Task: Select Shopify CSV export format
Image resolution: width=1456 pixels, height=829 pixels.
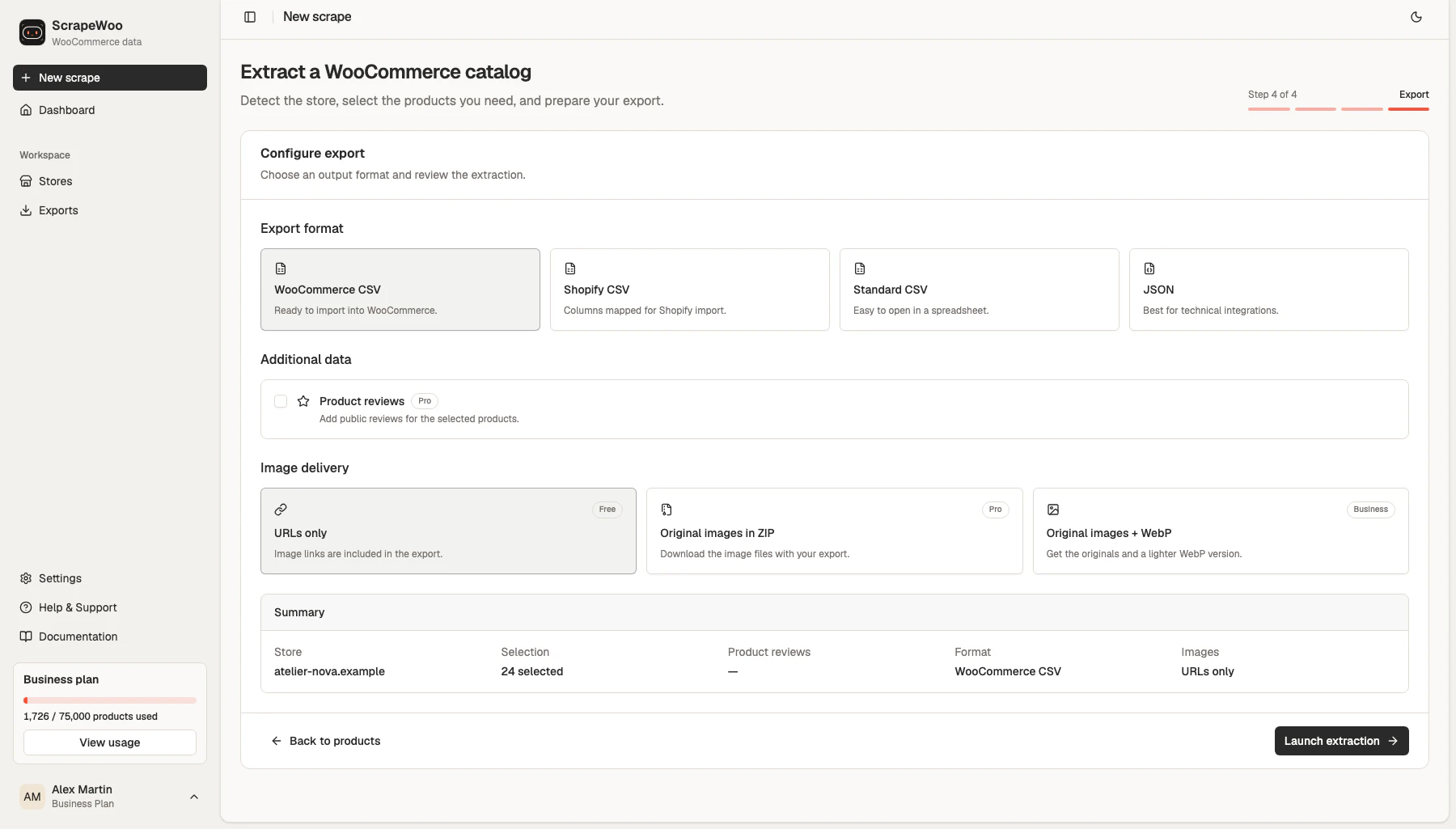Action: pyautogui.click(x=690, y=290)
